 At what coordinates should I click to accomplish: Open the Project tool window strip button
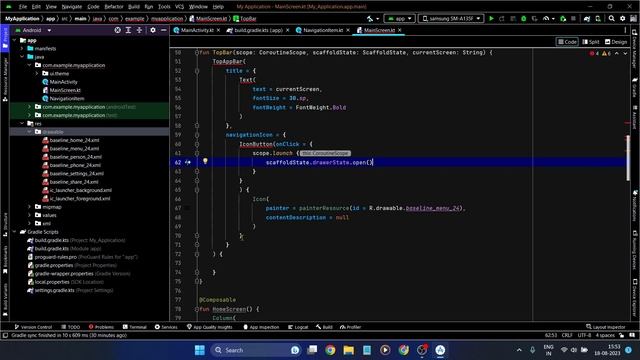coord(5,38)
